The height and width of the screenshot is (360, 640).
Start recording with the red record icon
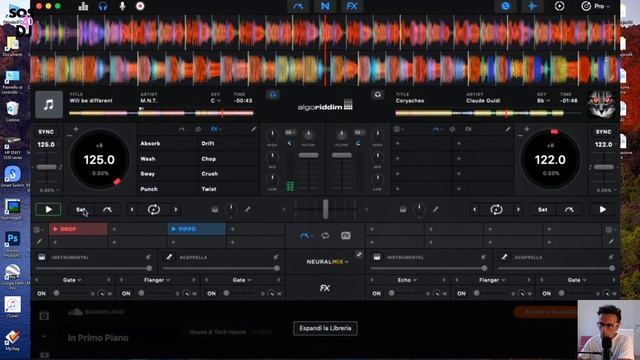pyautogui.click(x=140, y=6)
